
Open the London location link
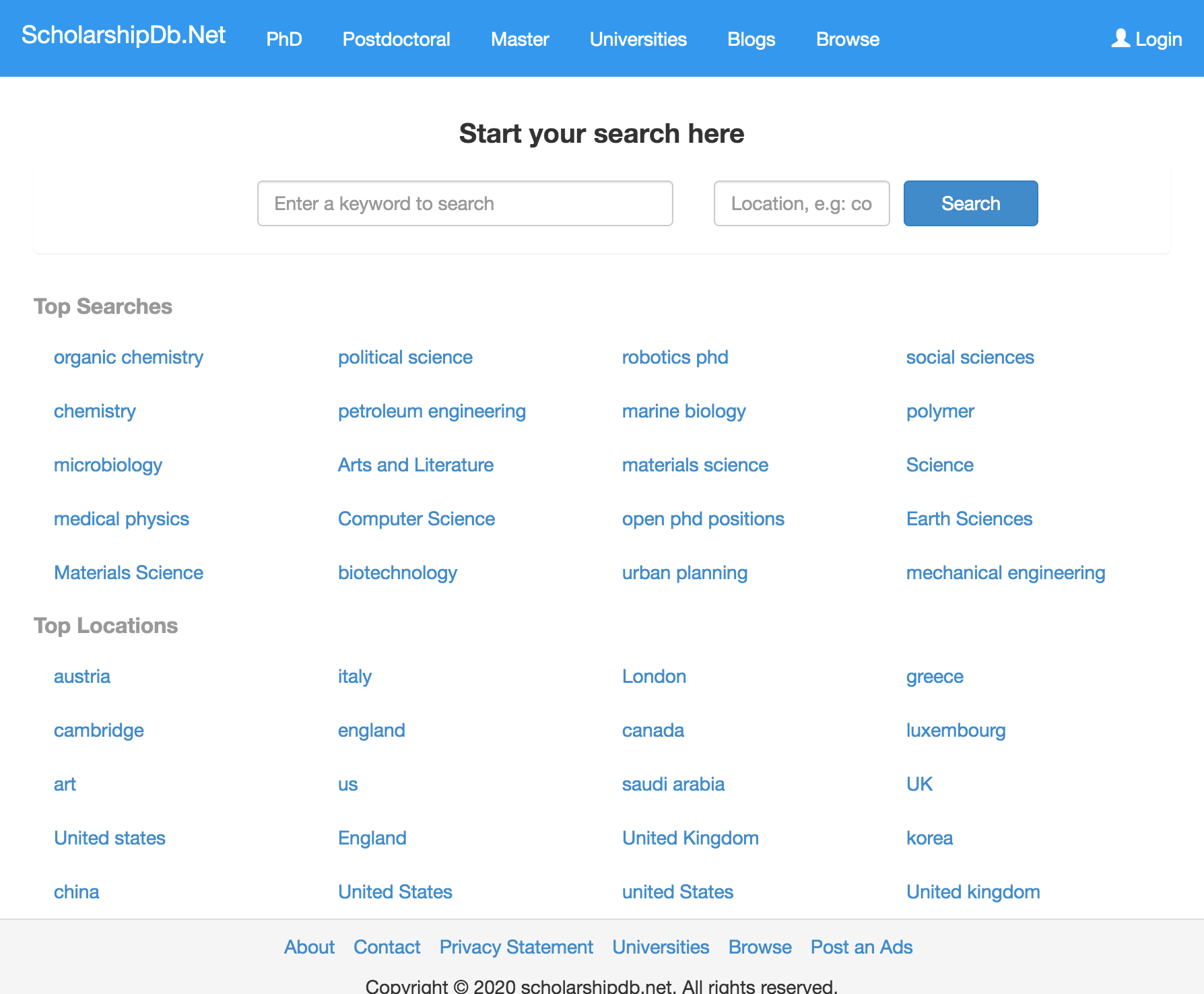[654, 676]
